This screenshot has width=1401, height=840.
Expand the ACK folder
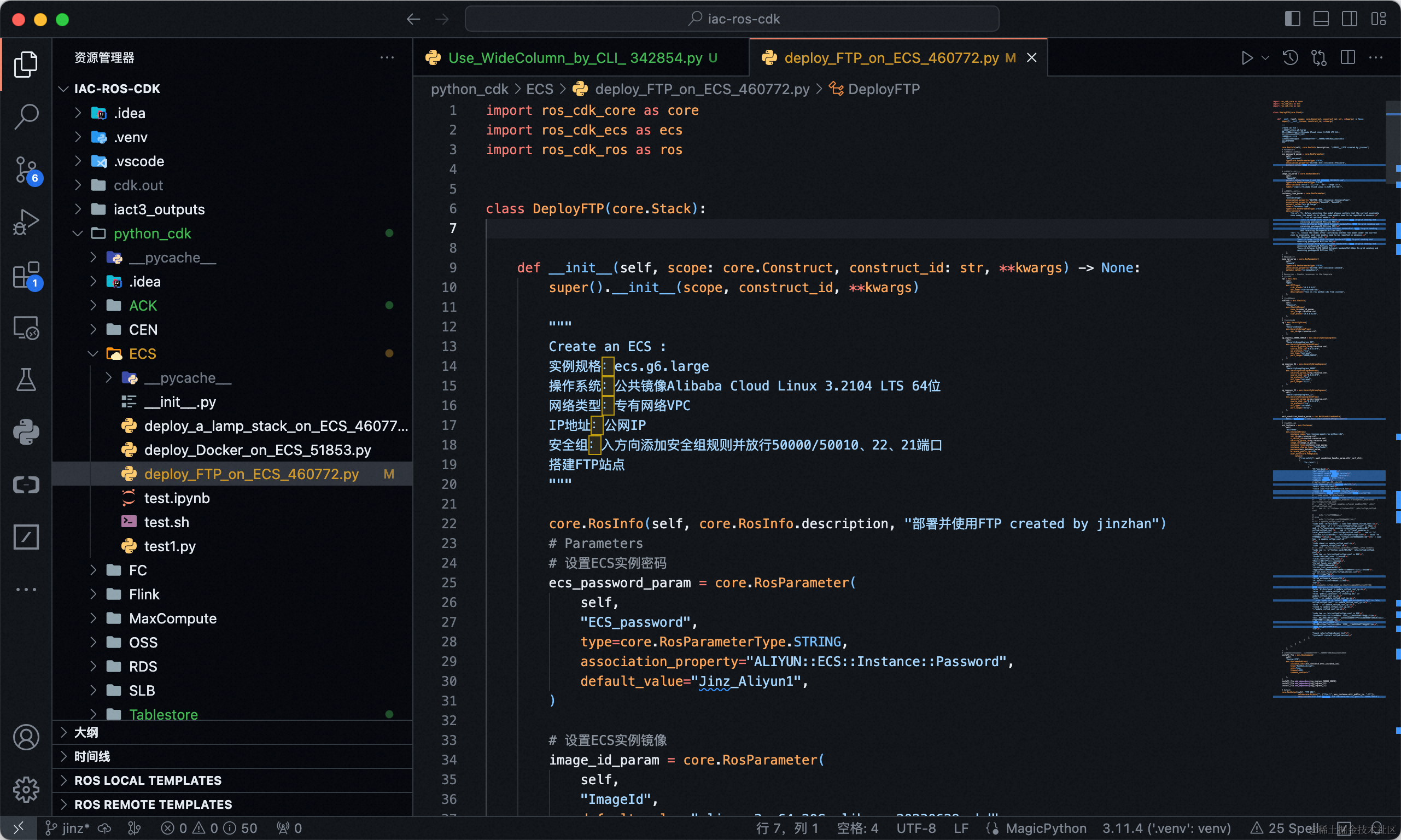(232, 306)
